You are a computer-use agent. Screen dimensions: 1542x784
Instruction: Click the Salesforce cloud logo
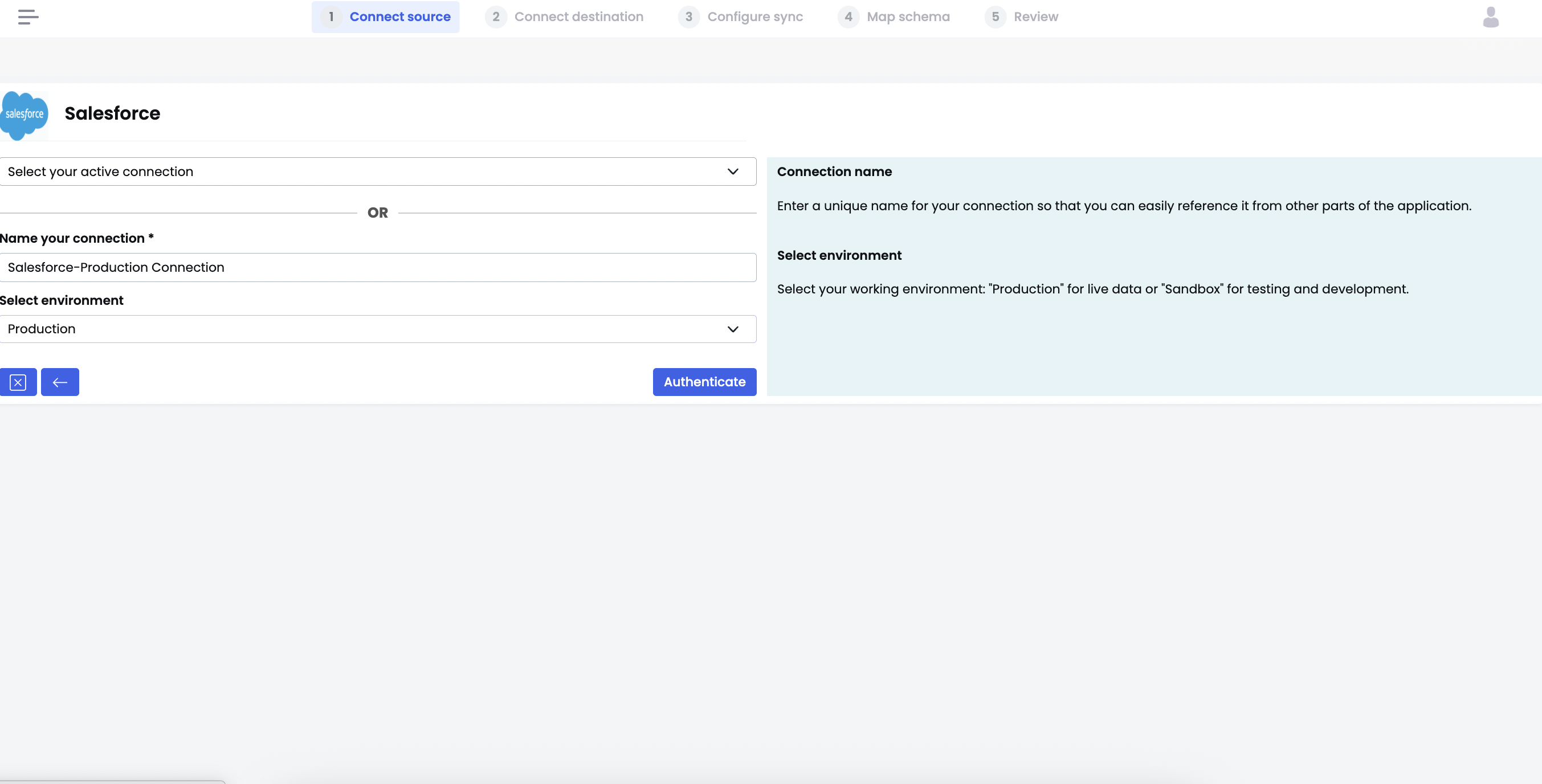[x=24, y=115]
